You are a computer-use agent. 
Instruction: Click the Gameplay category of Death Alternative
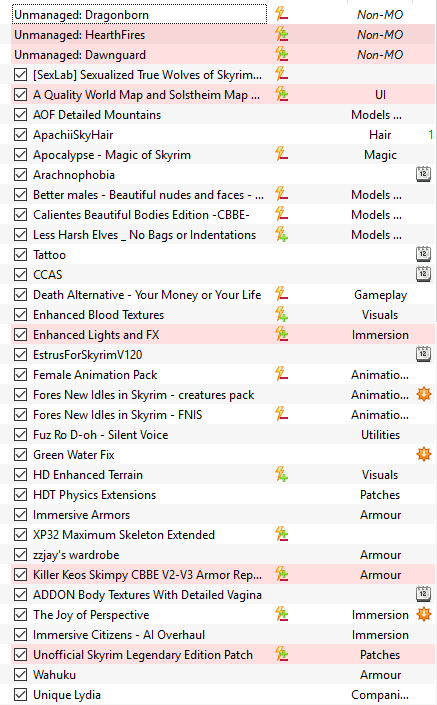(380, 295)
